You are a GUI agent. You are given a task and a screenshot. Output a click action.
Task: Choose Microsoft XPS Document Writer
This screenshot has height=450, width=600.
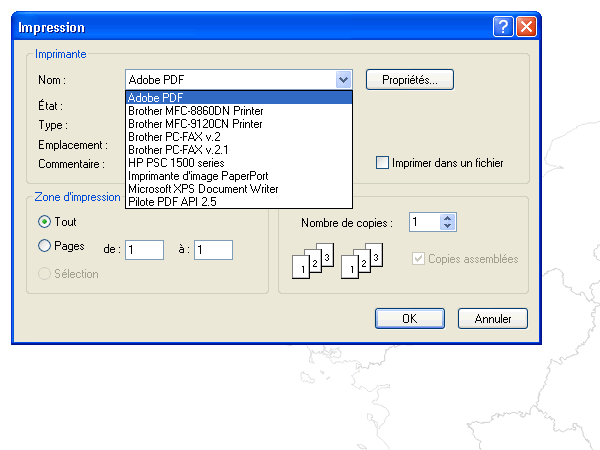coord(239,189)
